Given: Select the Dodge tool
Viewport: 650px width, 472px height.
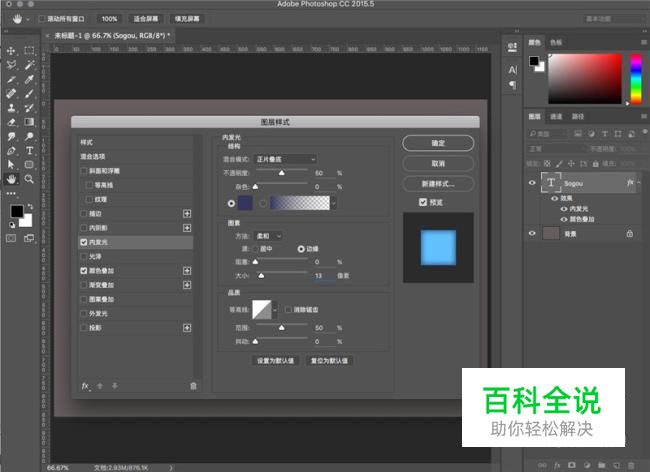Looking at the screenshot, I should pos(29,136).
